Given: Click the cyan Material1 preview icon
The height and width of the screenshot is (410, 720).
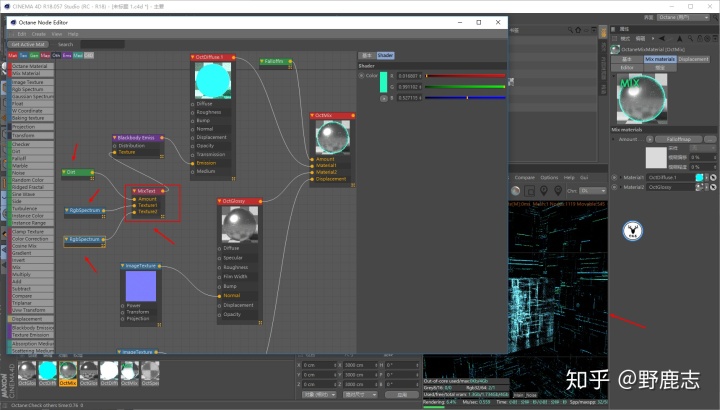Looking at the screenshot, I should (x=699, y=177).
